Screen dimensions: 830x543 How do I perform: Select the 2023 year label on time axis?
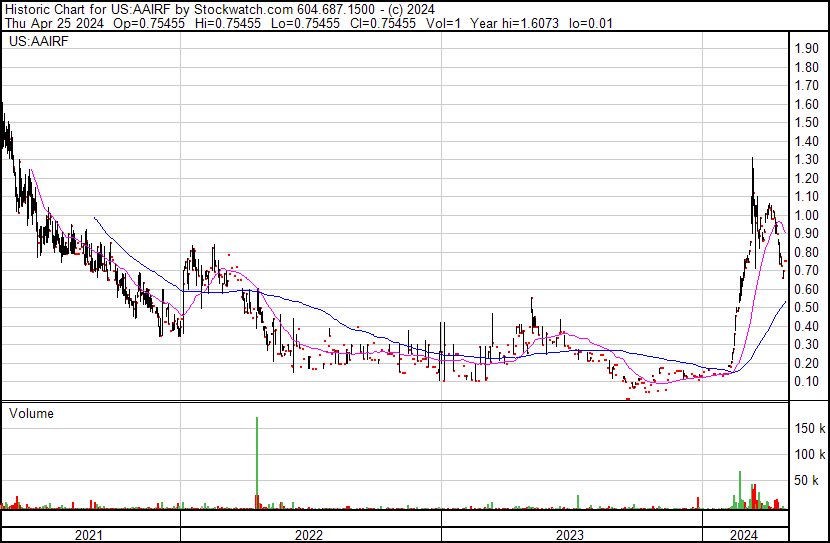click(x=570, y=534)
